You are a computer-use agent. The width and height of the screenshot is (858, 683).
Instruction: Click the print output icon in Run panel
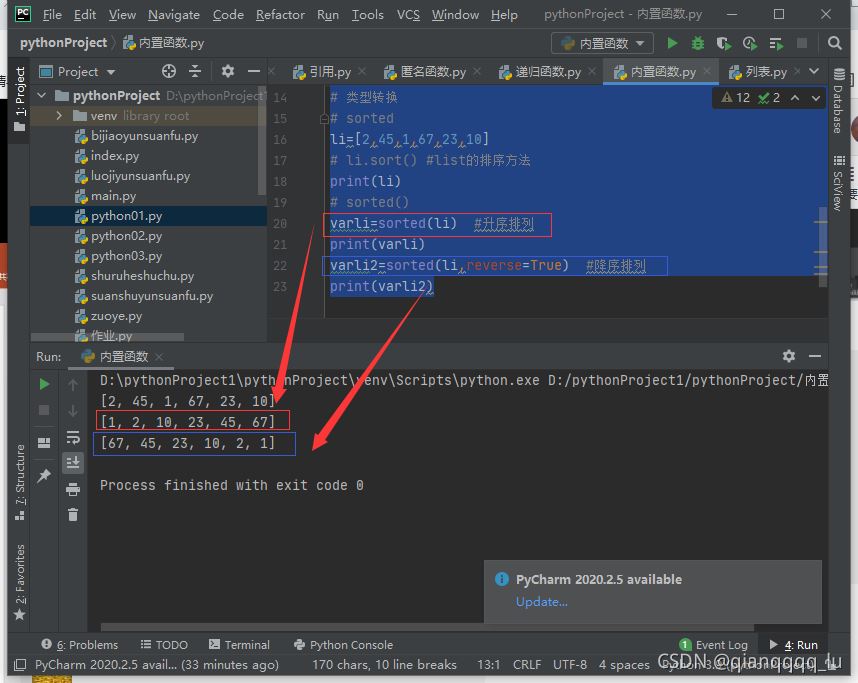[73, 489]
